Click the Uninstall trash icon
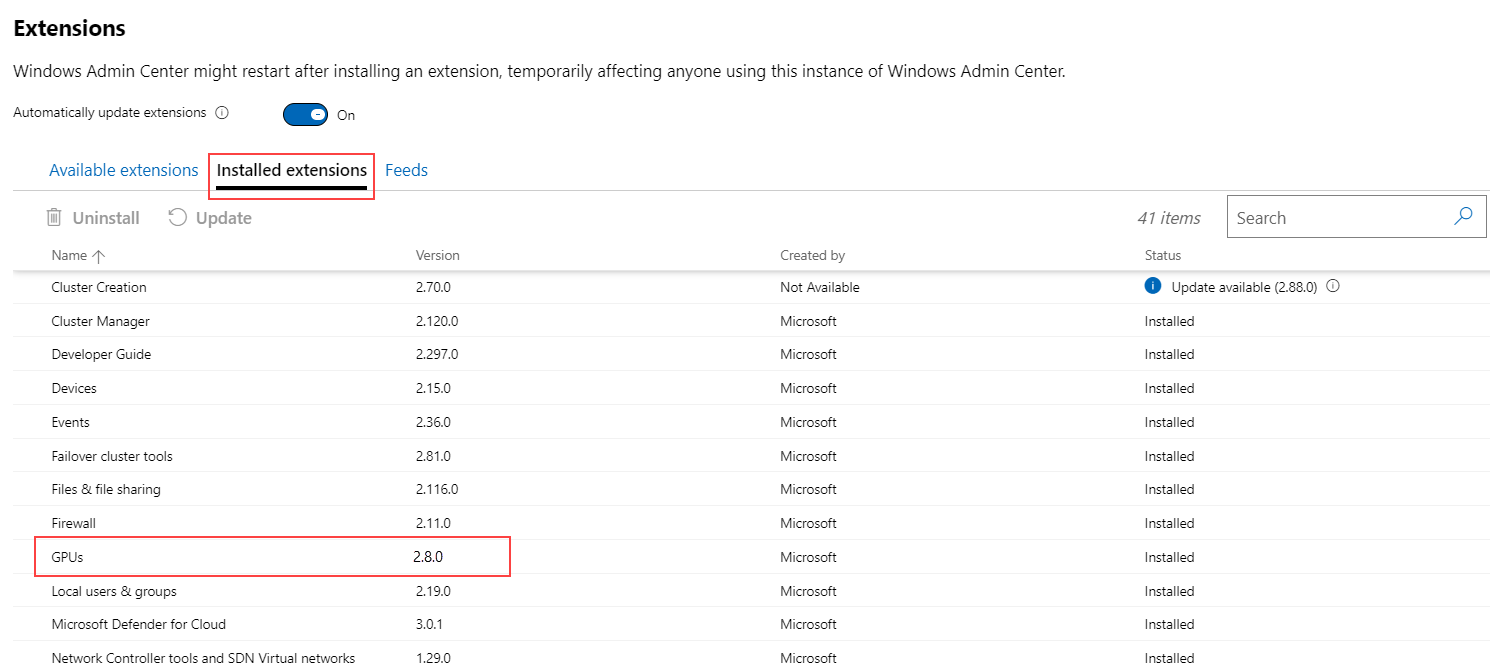 coord(55,217)
